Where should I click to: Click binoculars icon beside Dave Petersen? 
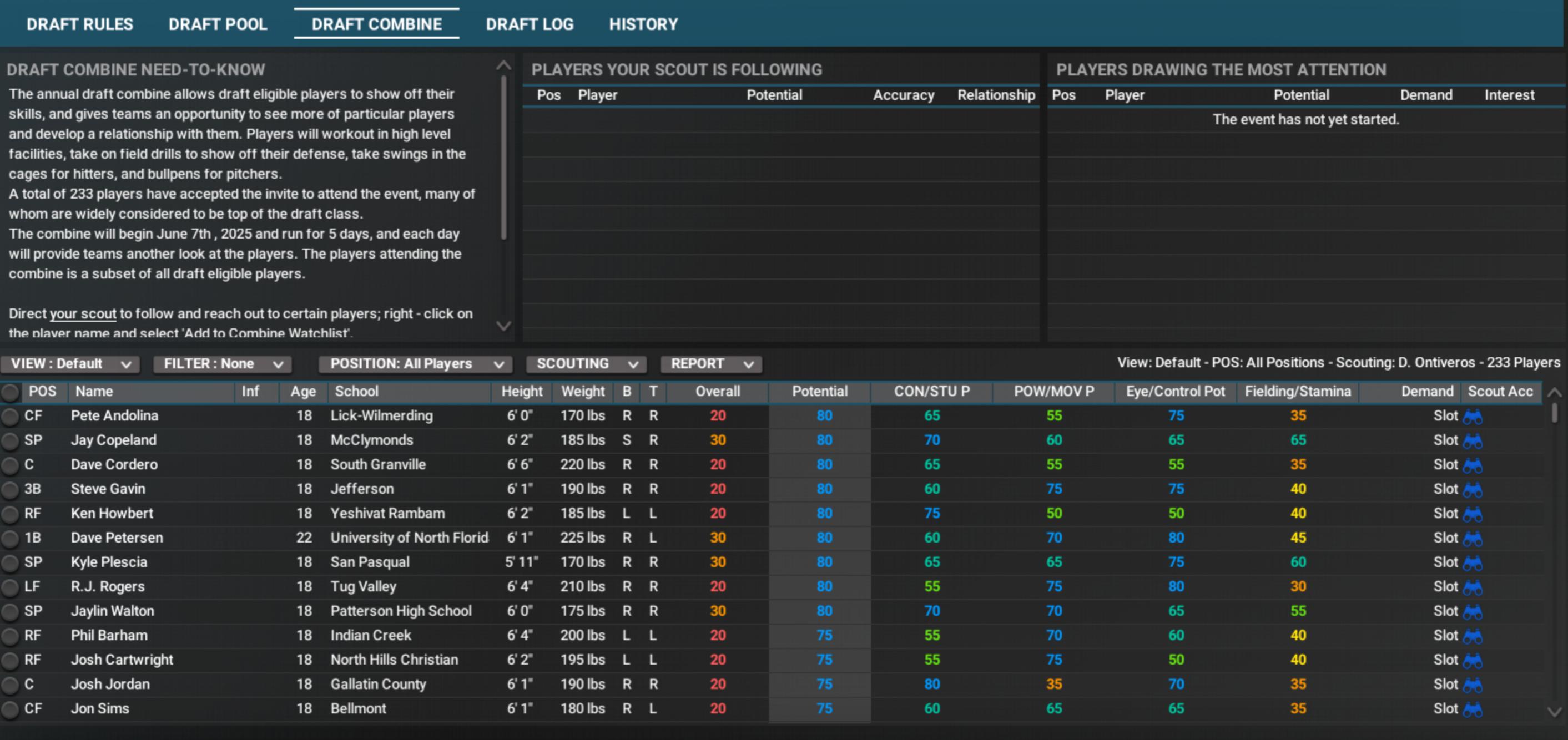[x=1472, y=539]
